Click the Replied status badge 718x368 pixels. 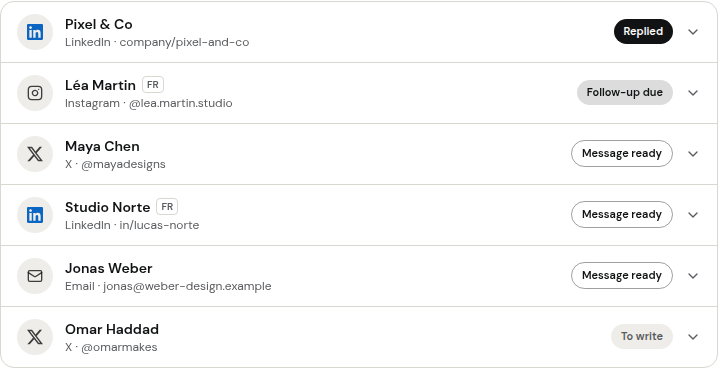pos(643,32)
